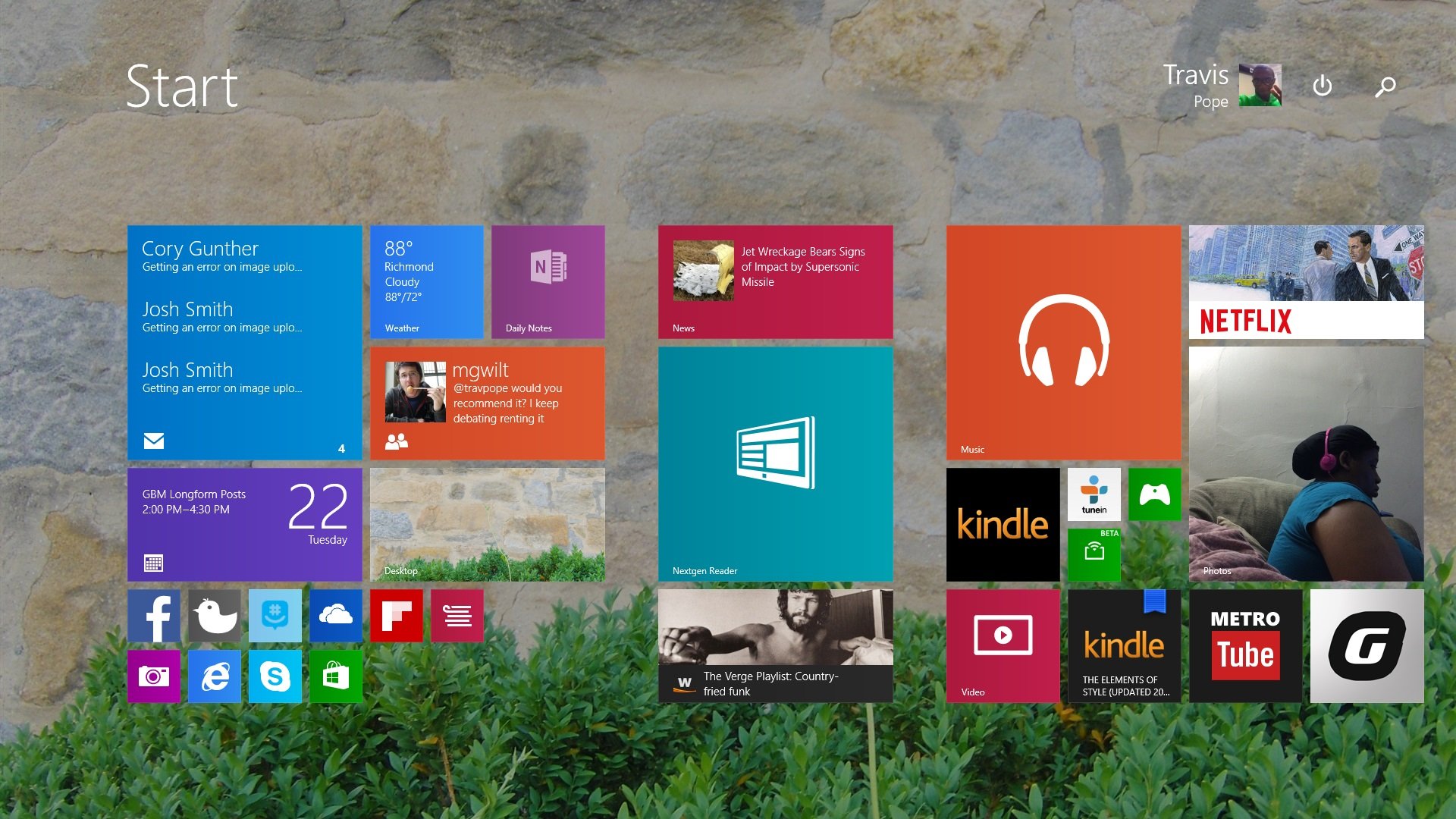This screenshot has height=819, width=1456.
Task: Open the Calendar tile showing 22 Tuesday
Action: click(245, 524)
